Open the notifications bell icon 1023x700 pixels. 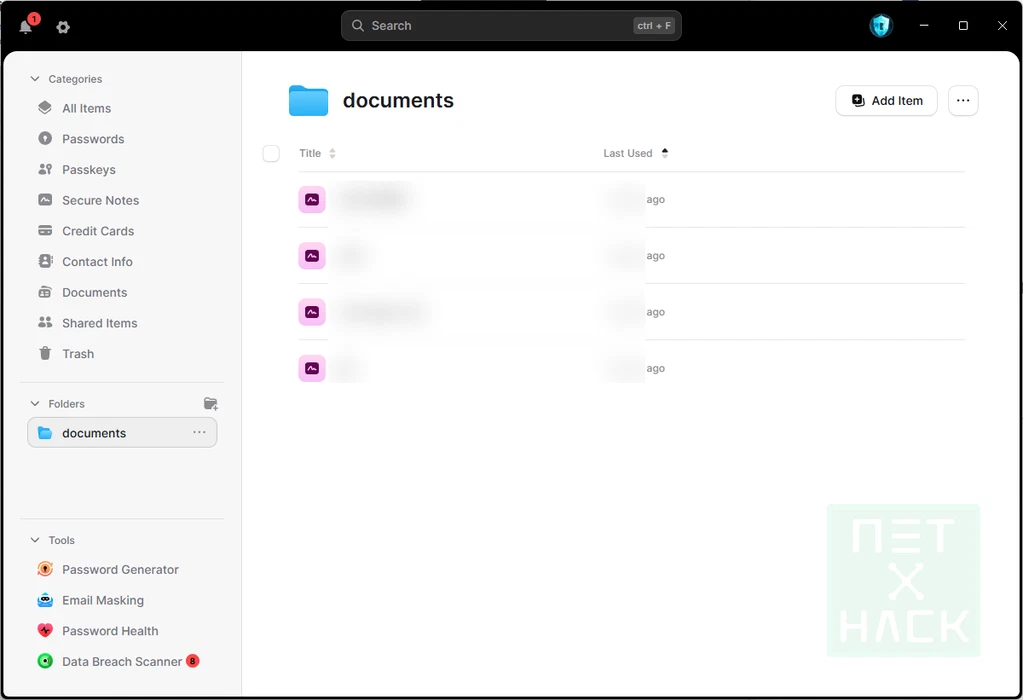coord(26,27)
